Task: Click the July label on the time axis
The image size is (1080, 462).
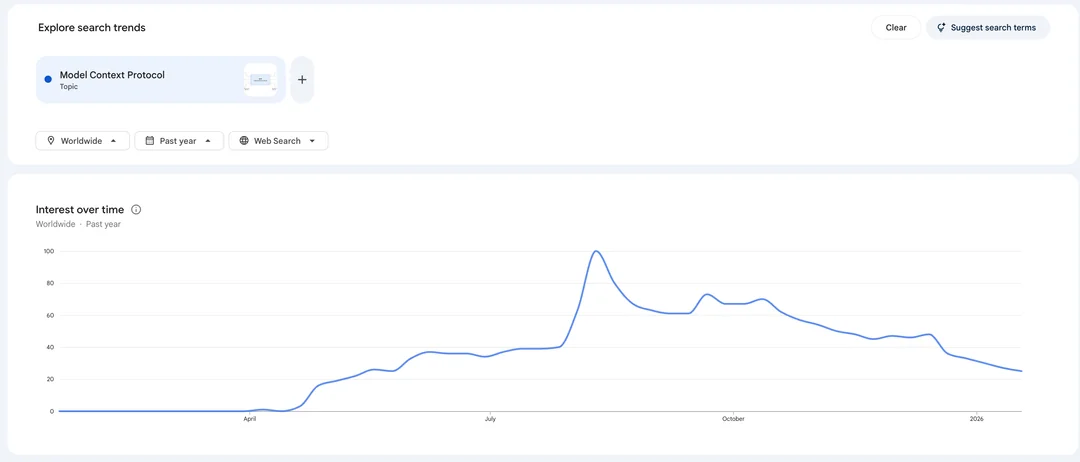Action: (x=490, y=419)
